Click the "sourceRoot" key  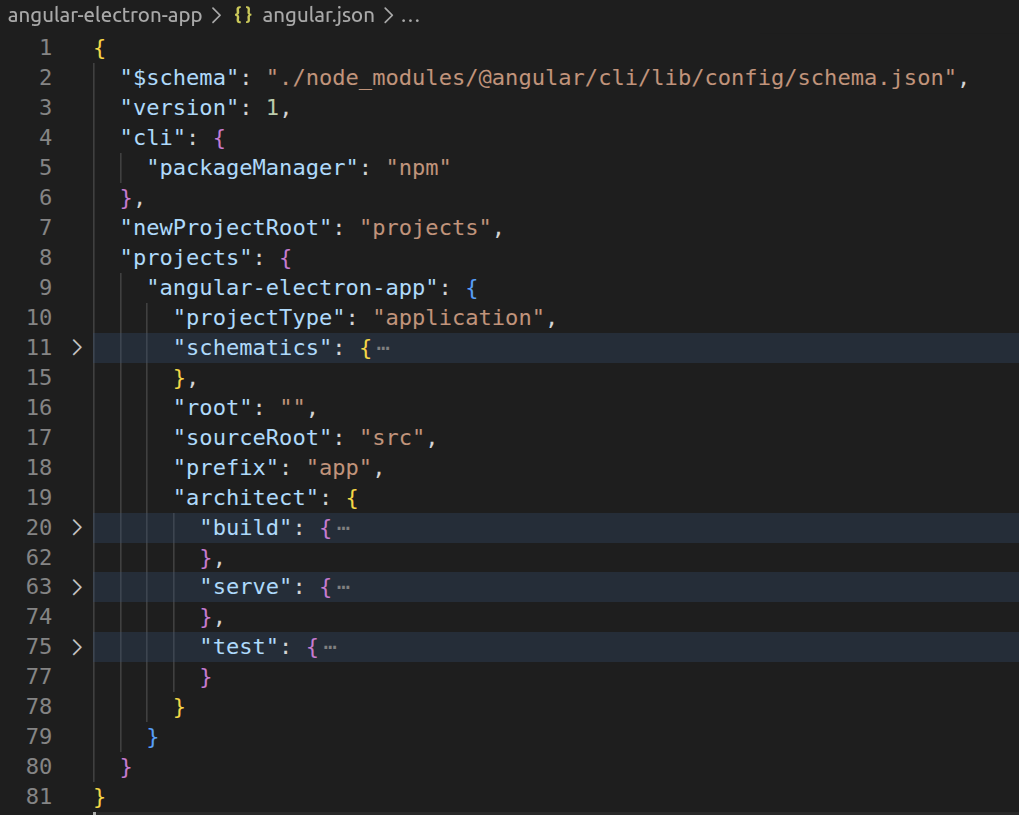click(252, 437)
